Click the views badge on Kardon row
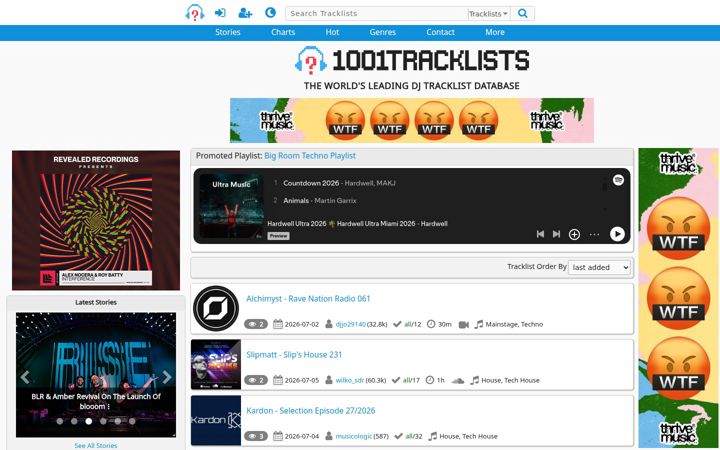The image size is (720, 450). coord(256,436)
